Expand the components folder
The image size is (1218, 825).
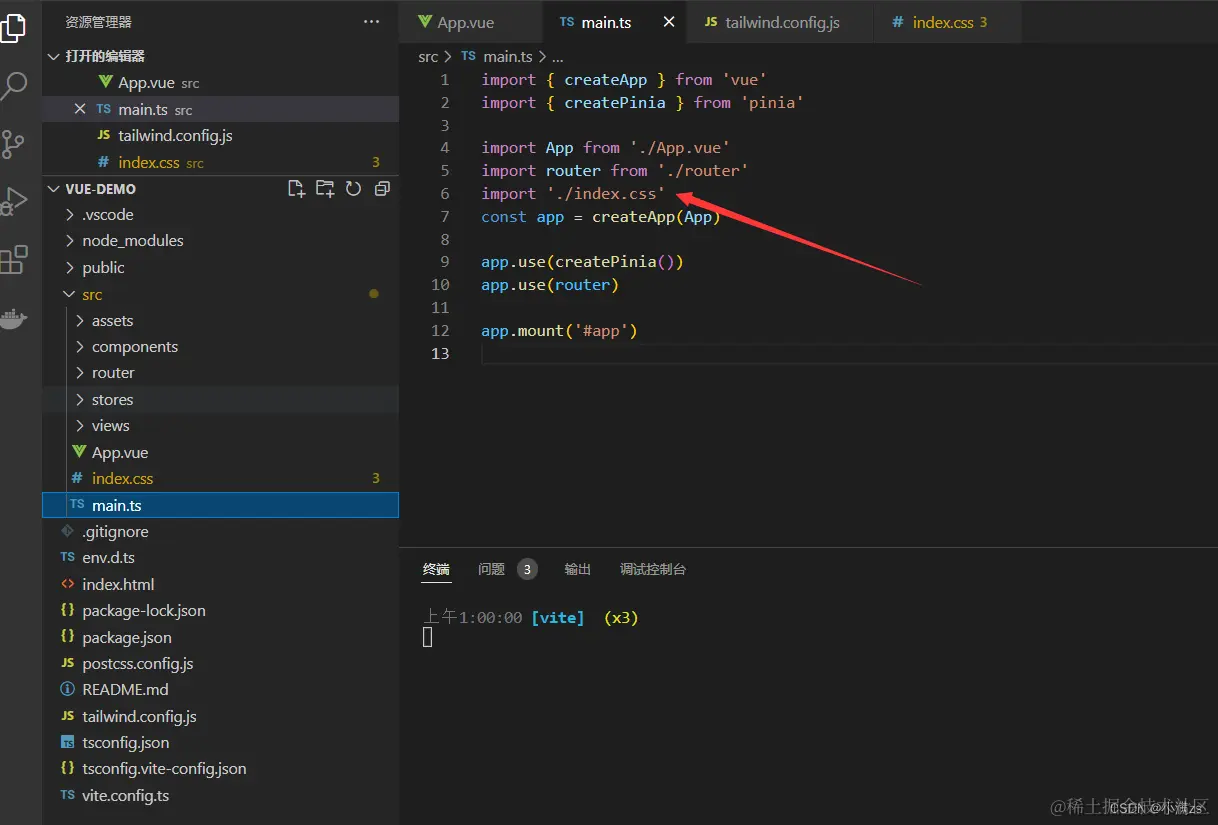pyautogui.click(x=220, y=346)
